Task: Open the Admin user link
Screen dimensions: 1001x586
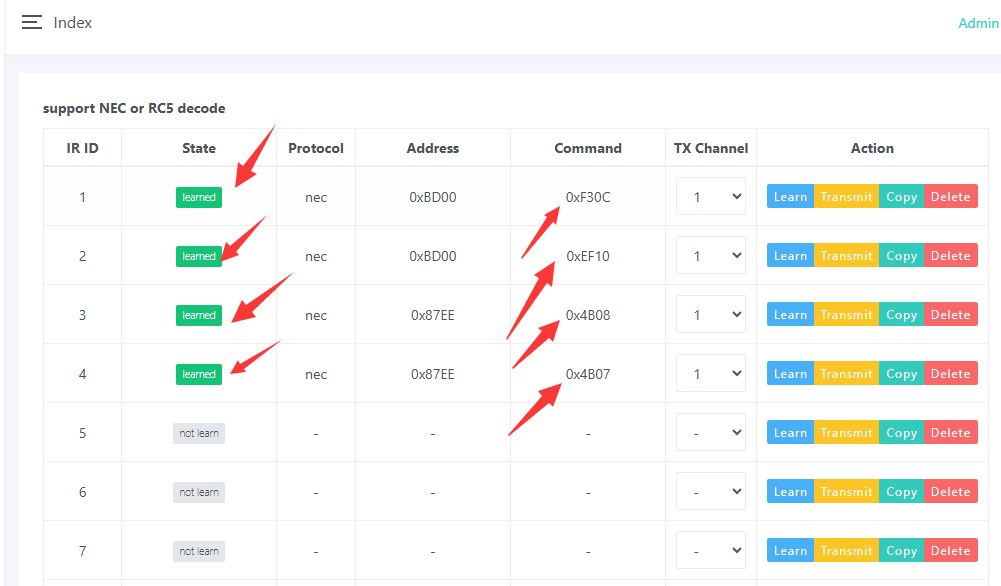Action: pyautogui.click(x=977, y=23)
